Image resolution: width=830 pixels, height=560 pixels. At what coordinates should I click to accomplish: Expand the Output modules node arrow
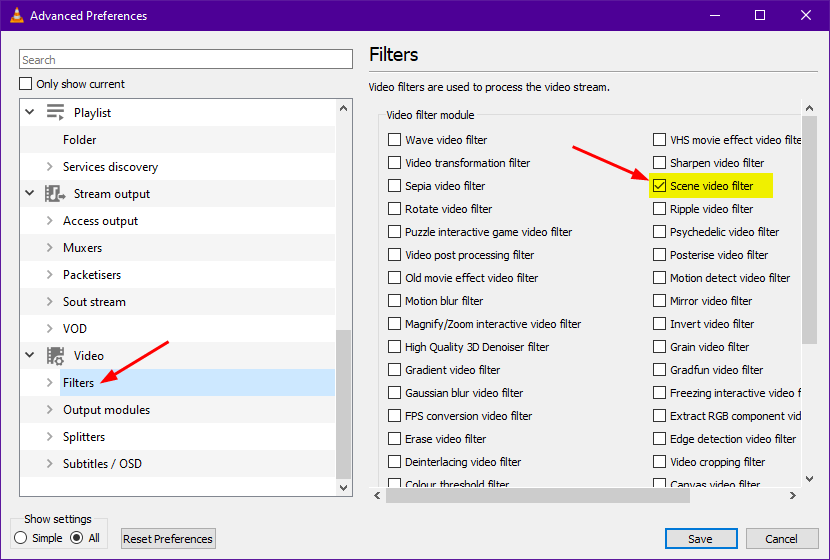[50, 410]
